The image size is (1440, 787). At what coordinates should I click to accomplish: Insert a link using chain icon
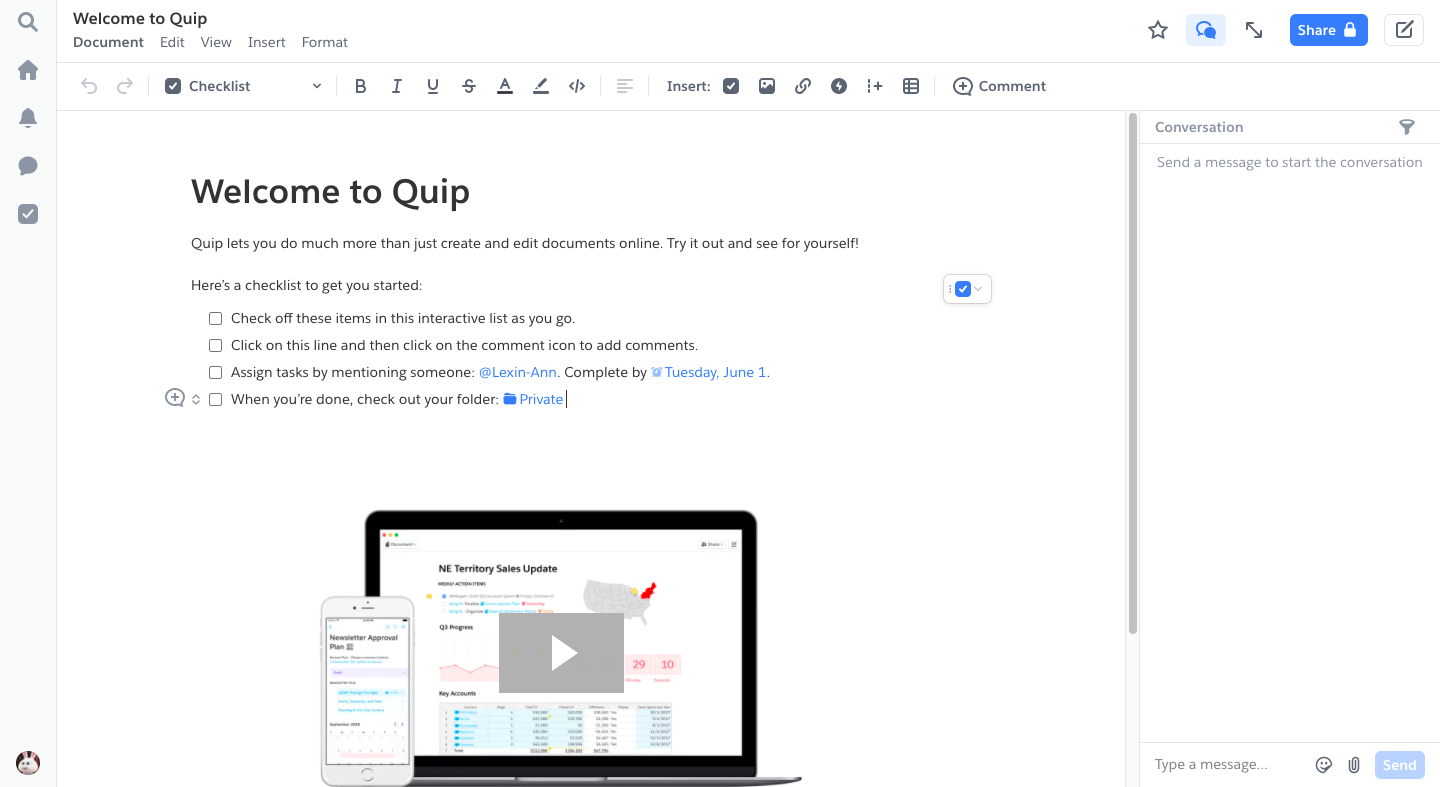pos(803,86)
